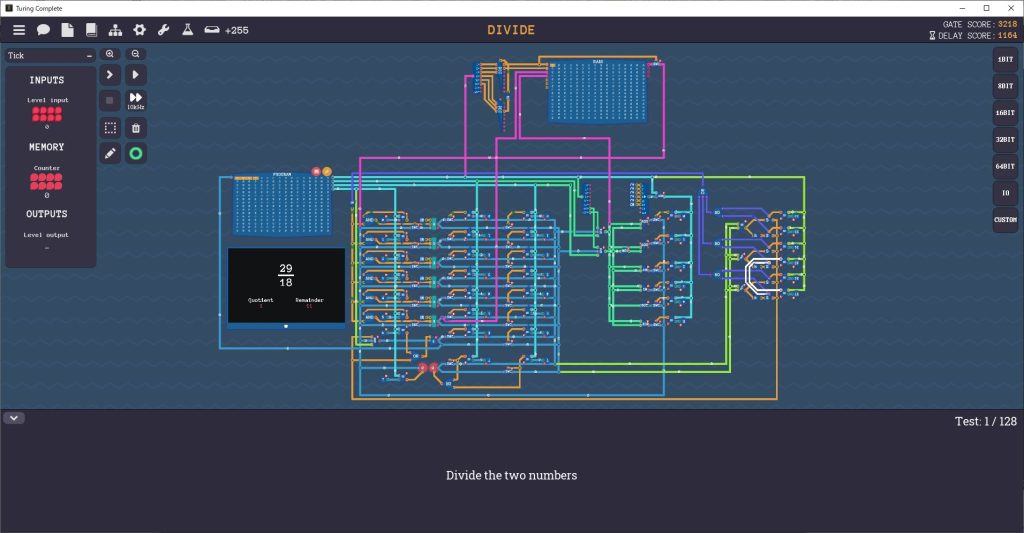Open the CUSTOM components tab
This screenshot has height=533, width=1024.
(1004, 219)
